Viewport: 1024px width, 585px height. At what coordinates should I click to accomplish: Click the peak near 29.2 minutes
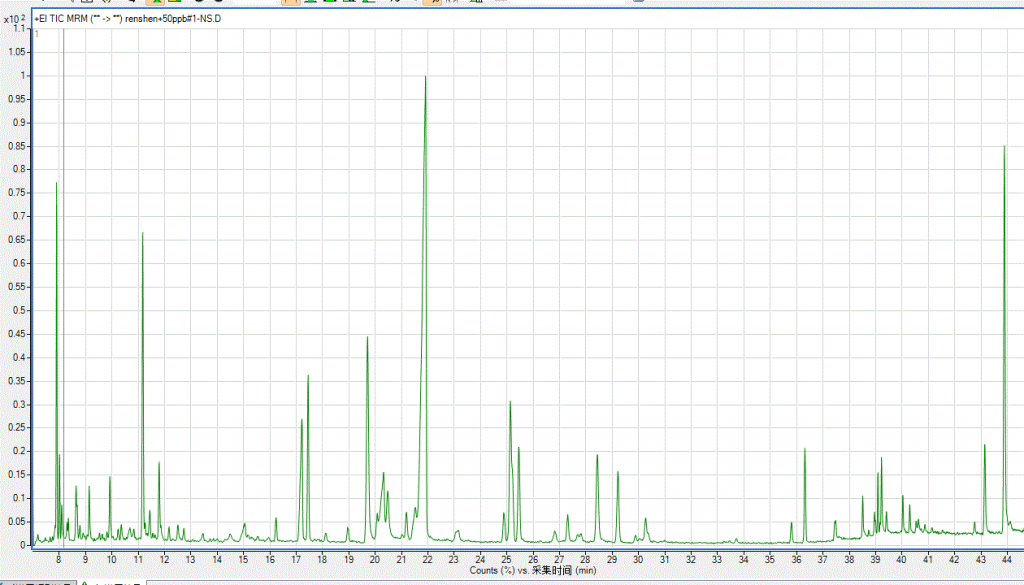(617, 473)
